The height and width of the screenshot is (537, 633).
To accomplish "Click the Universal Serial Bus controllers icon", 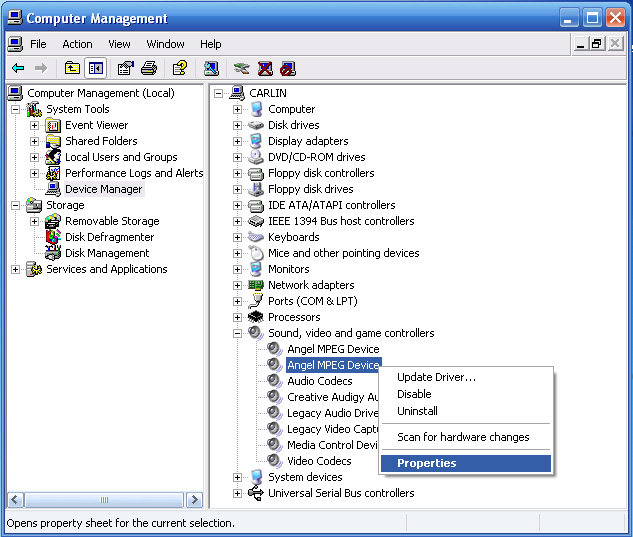I will (256, 493).
